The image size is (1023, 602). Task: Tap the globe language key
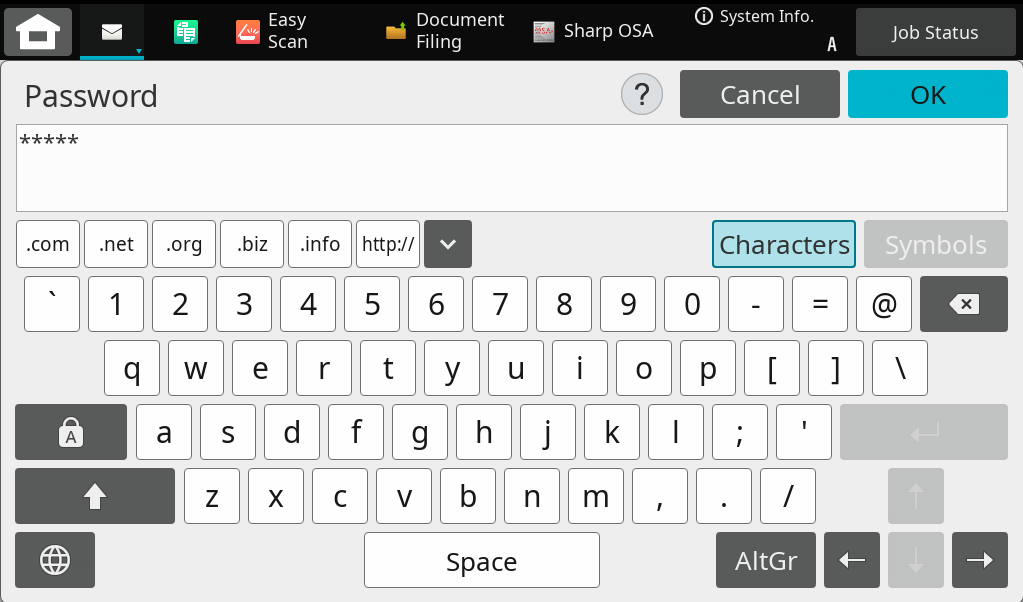point(55,560)
